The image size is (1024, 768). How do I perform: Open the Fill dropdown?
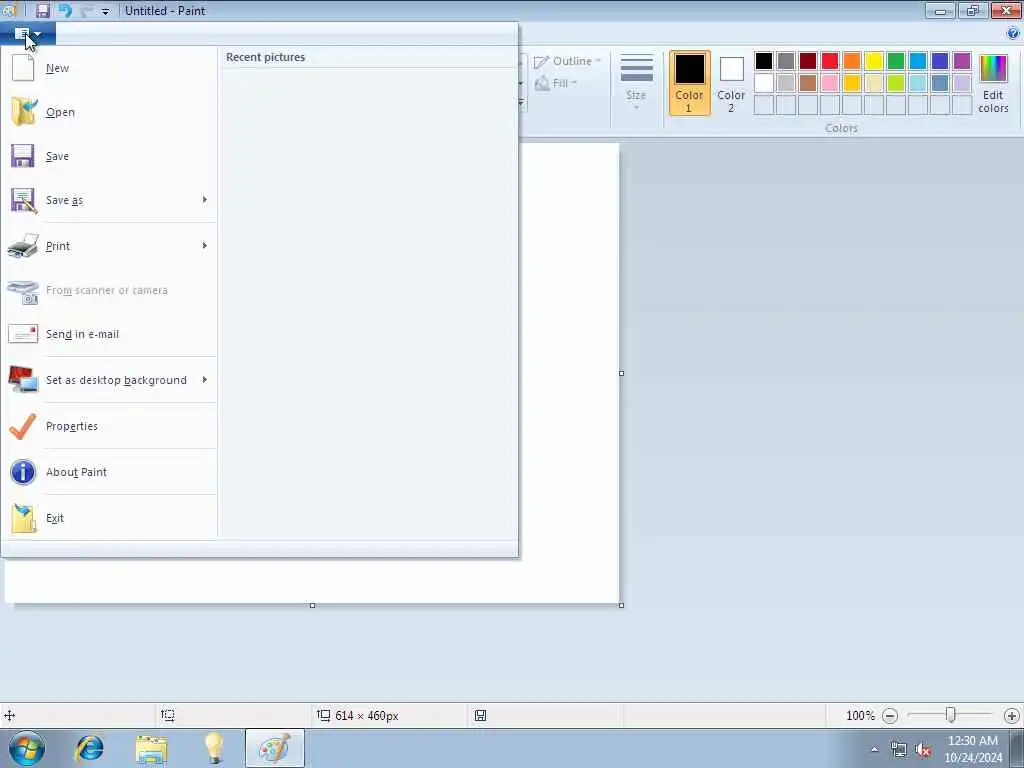click(x=556, y=83)
